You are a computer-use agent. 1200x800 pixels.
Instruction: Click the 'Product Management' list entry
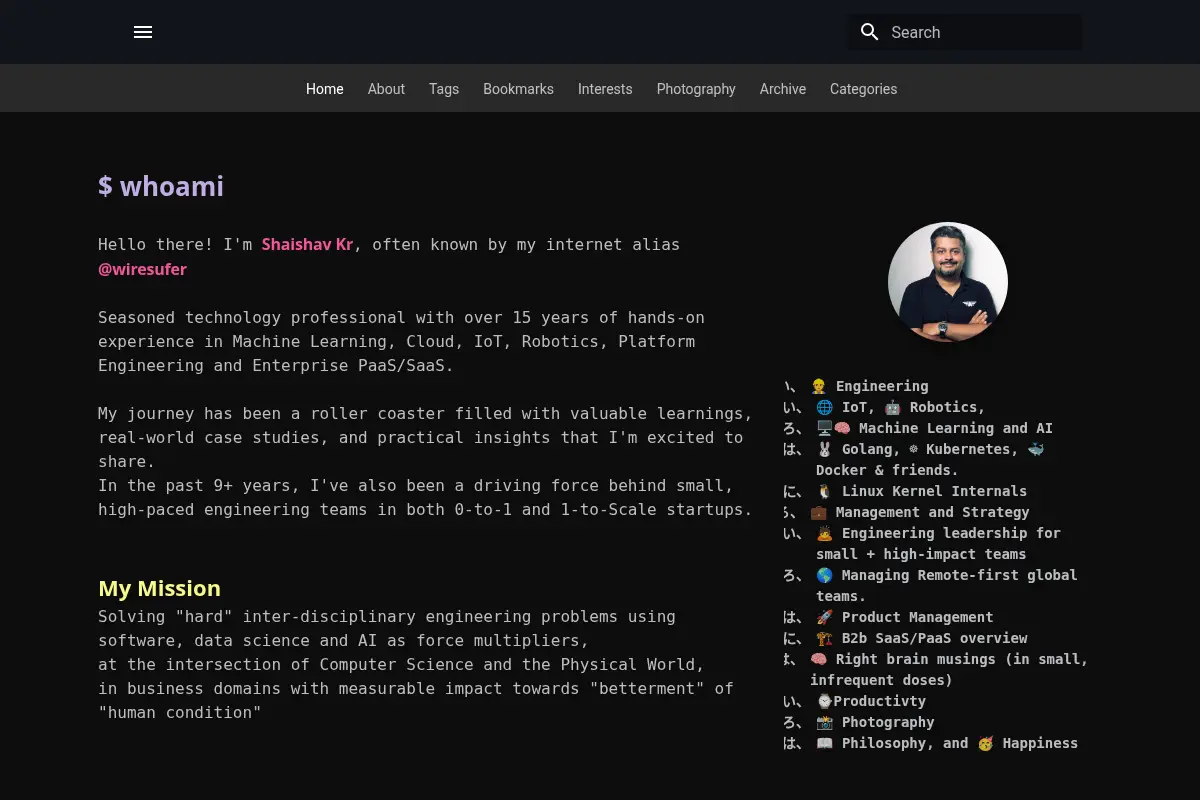917,617
